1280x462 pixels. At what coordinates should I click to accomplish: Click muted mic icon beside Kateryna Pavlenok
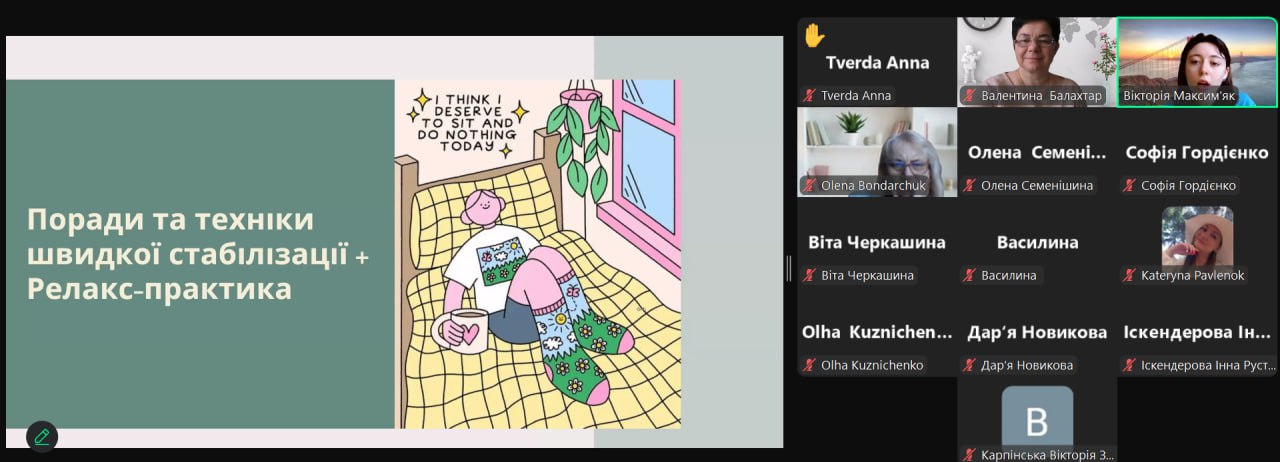pyautogui.click(x=1129, y=276)
